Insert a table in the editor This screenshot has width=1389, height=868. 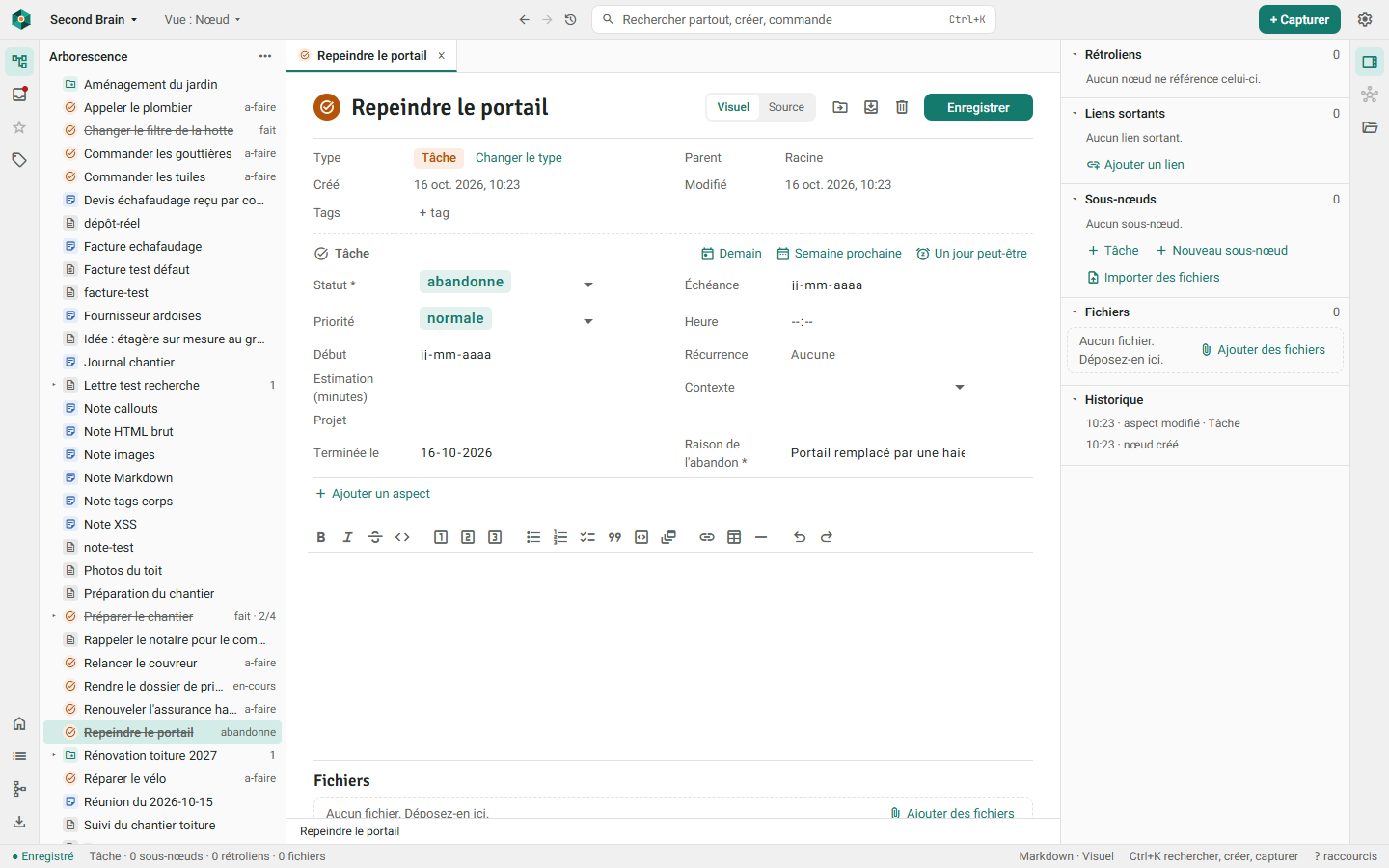(x=734, y=537)
